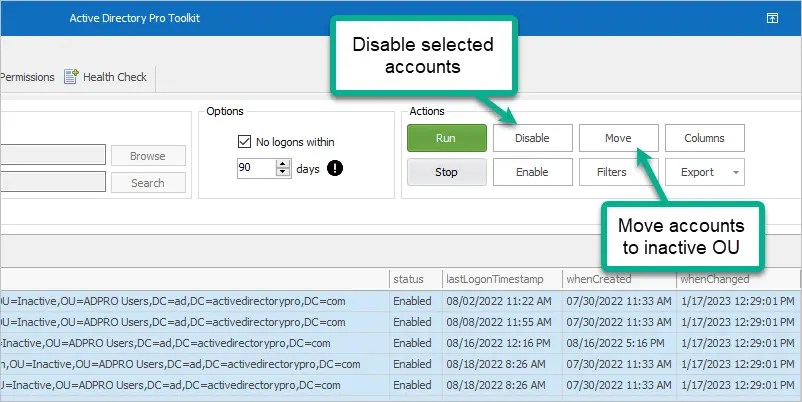Screen dimensions: 802x402
Task: Select row with 08/02/2022 11:22 AM logon
Action: [401, 301]
